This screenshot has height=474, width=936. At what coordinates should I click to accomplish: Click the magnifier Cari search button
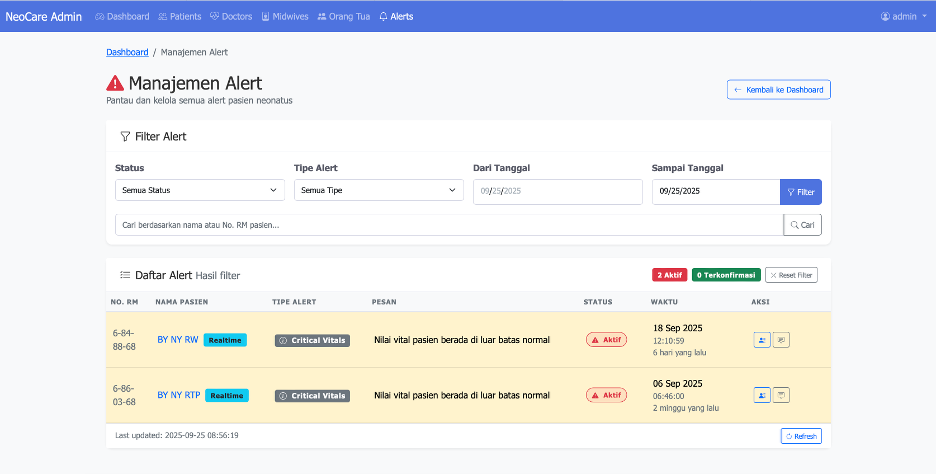[x=802, y=225]
